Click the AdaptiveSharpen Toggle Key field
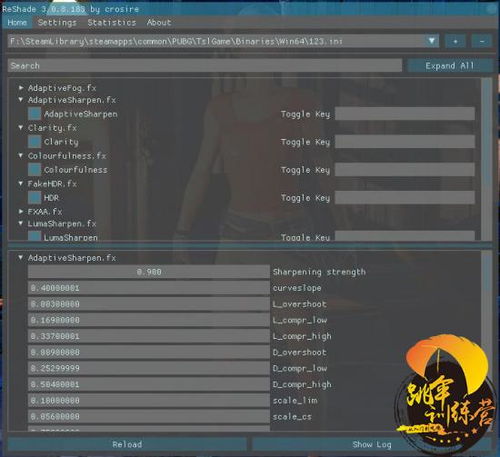The image size is (500, 457). pyautogui.click(x=405, y=114)
